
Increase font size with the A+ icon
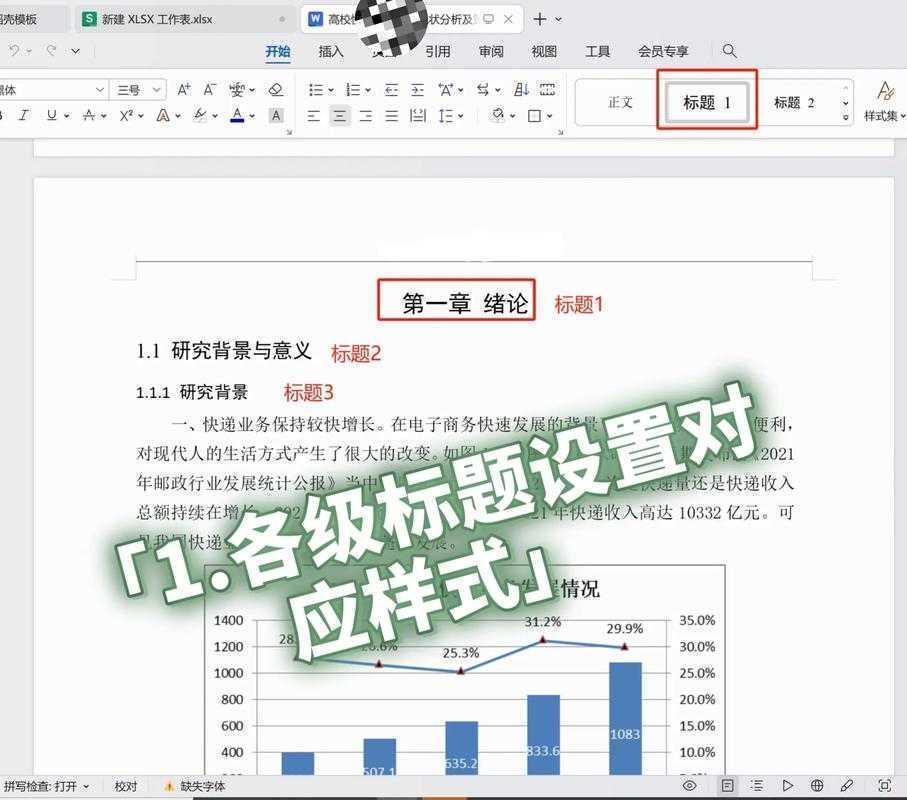tap(182, 89)
